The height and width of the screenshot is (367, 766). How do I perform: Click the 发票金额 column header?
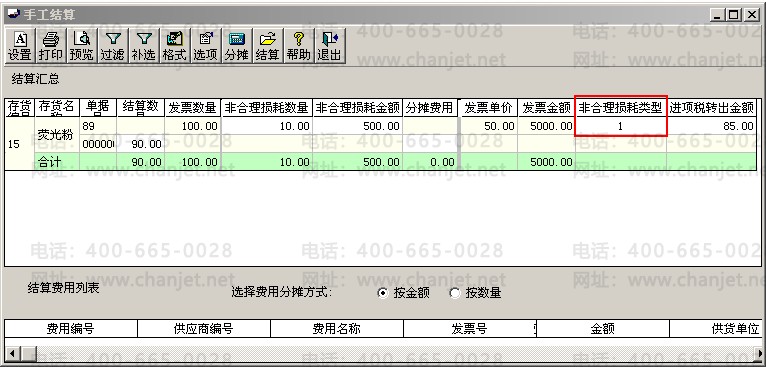click(x=546, y=108)
